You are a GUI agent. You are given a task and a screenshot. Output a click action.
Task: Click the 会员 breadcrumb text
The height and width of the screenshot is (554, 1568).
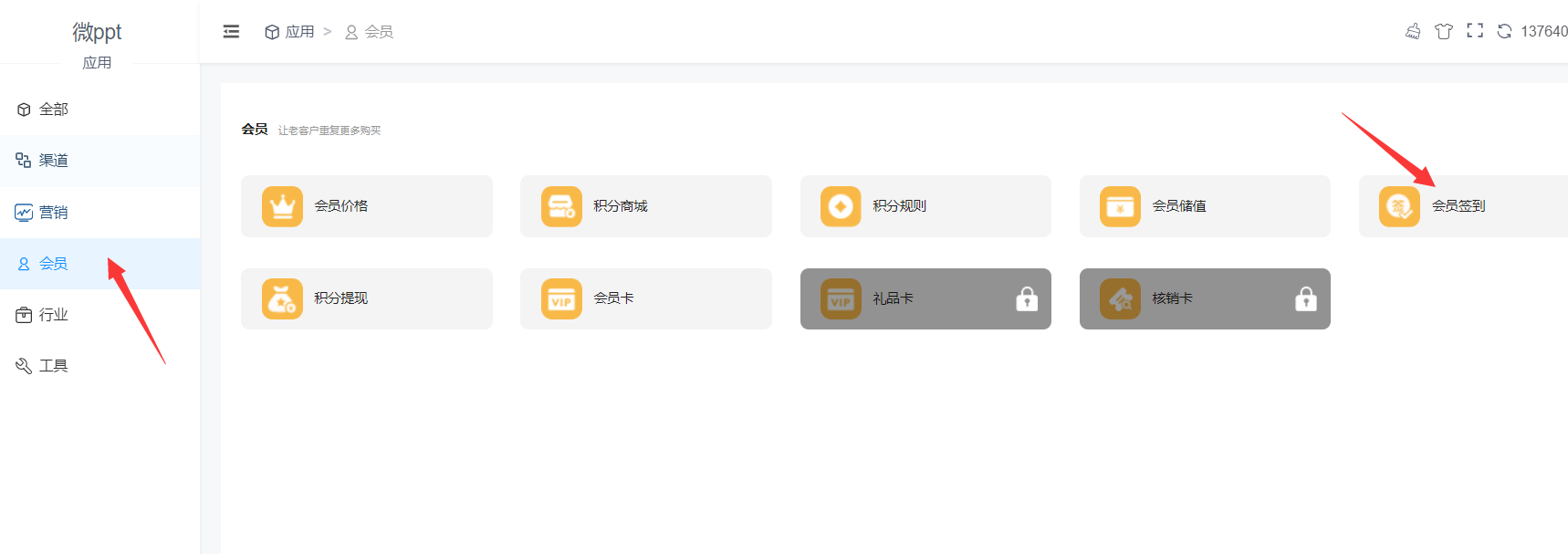tap(379, 32)
